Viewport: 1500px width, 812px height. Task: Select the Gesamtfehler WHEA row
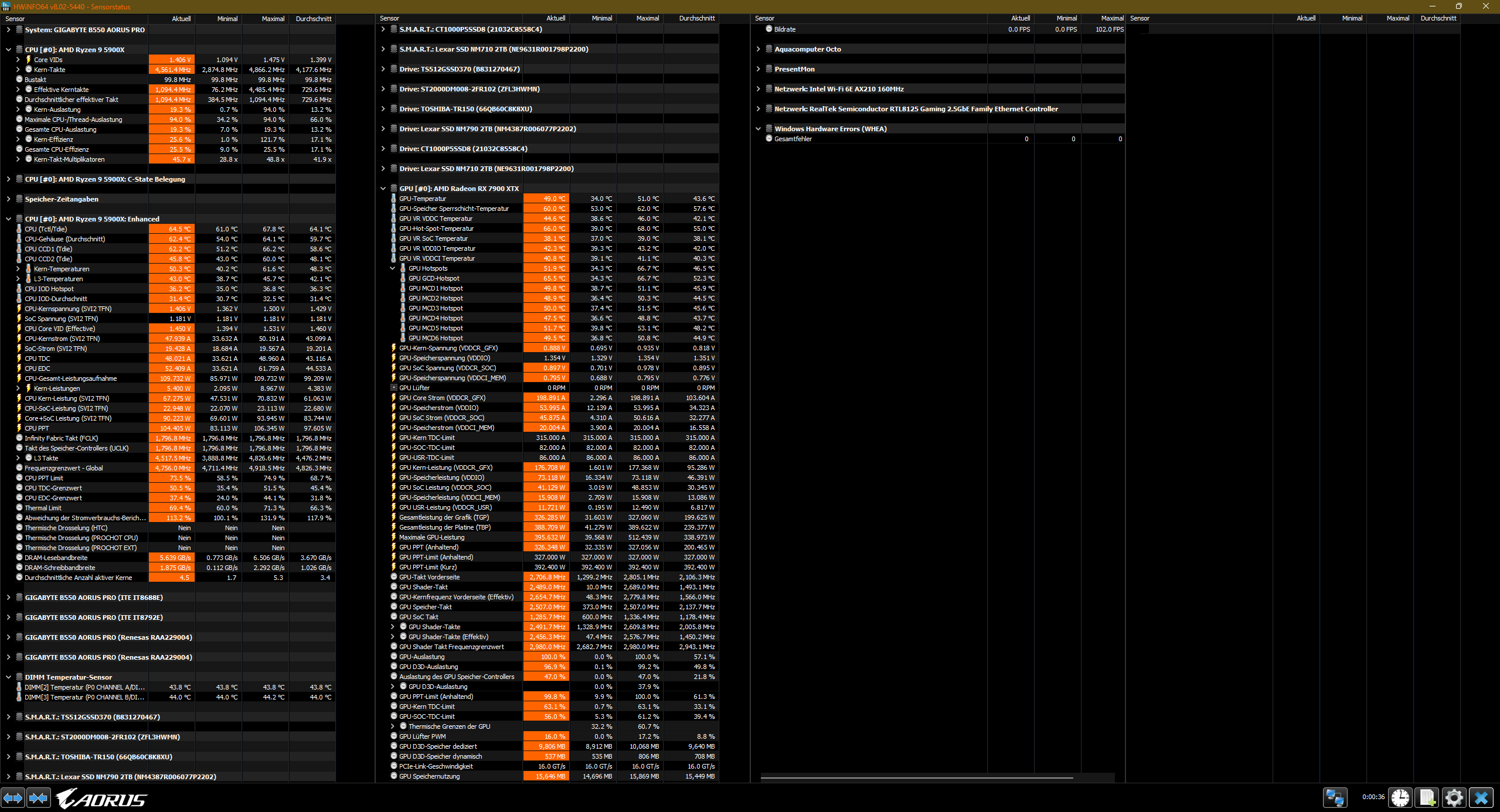(x=792, y=139)
